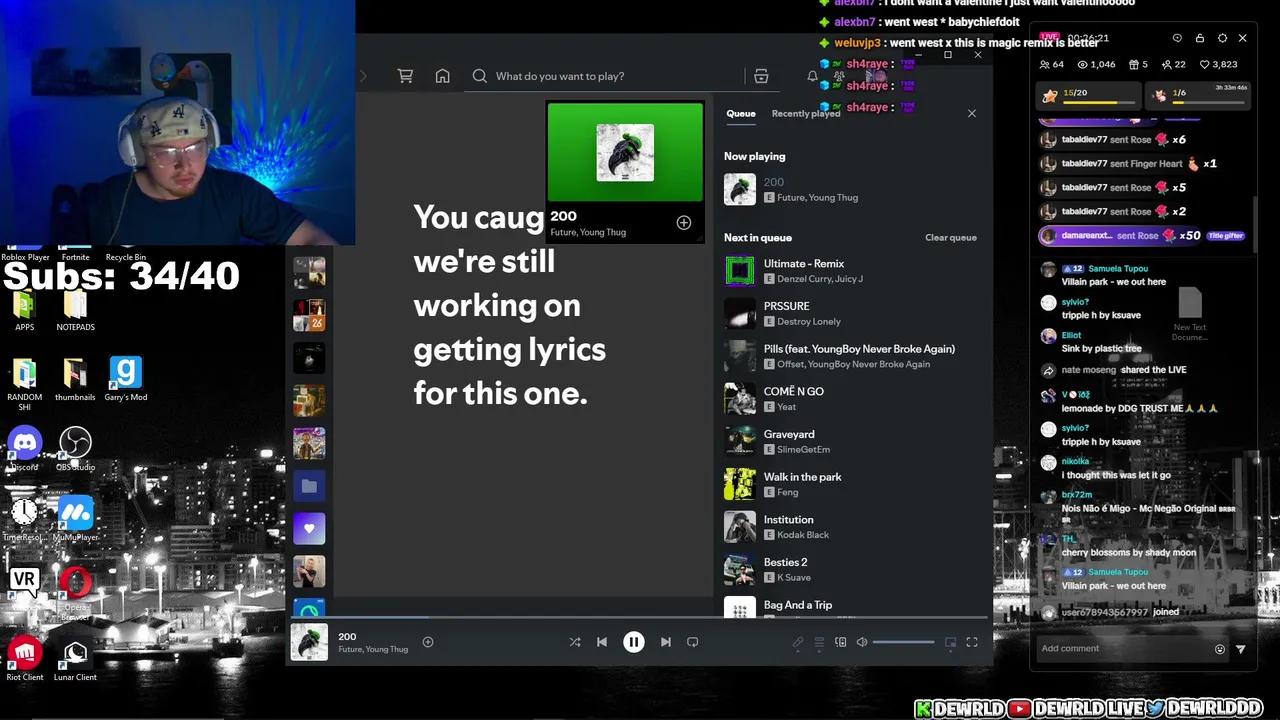Click the 3,823 likes heart
This screenshot has width=1280, height=720.
(x=1218, y=64)
